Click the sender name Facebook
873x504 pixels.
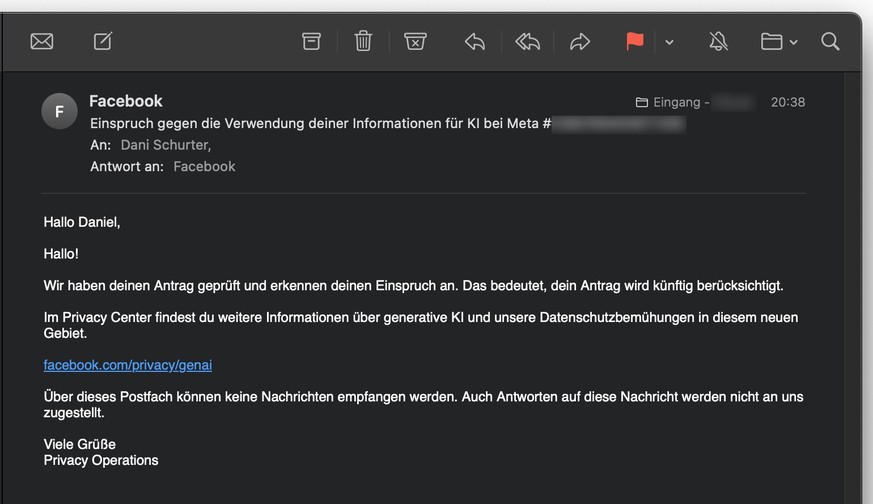pyautogui.click(x=126, y=101)
